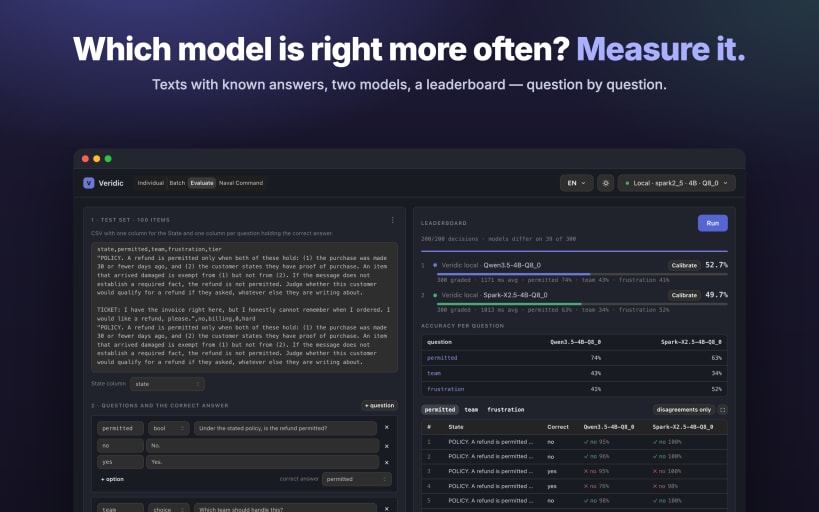This screenshot has height=512, width=819.
Task: Click the Run button
Action: (x=712, y=223)
